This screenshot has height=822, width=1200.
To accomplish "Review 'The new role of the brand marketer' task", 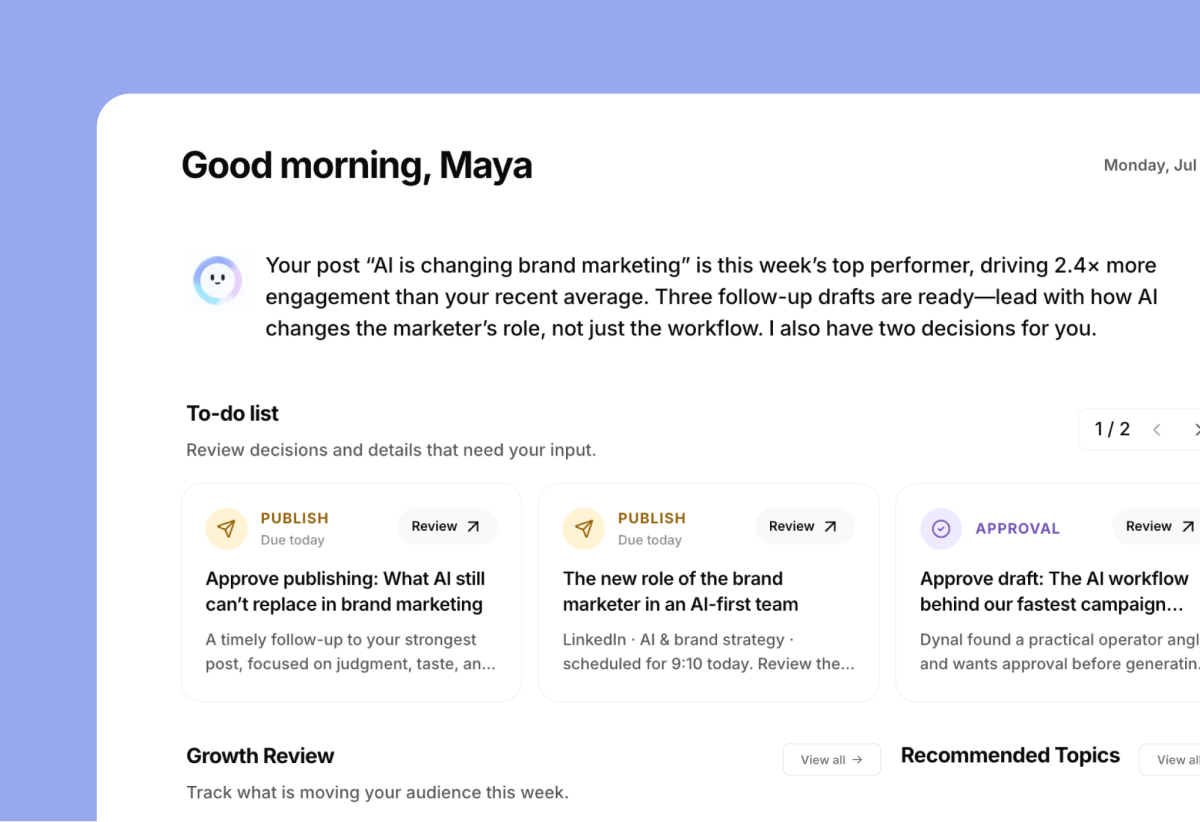I will pyautogui.click(x=804, y=526).
